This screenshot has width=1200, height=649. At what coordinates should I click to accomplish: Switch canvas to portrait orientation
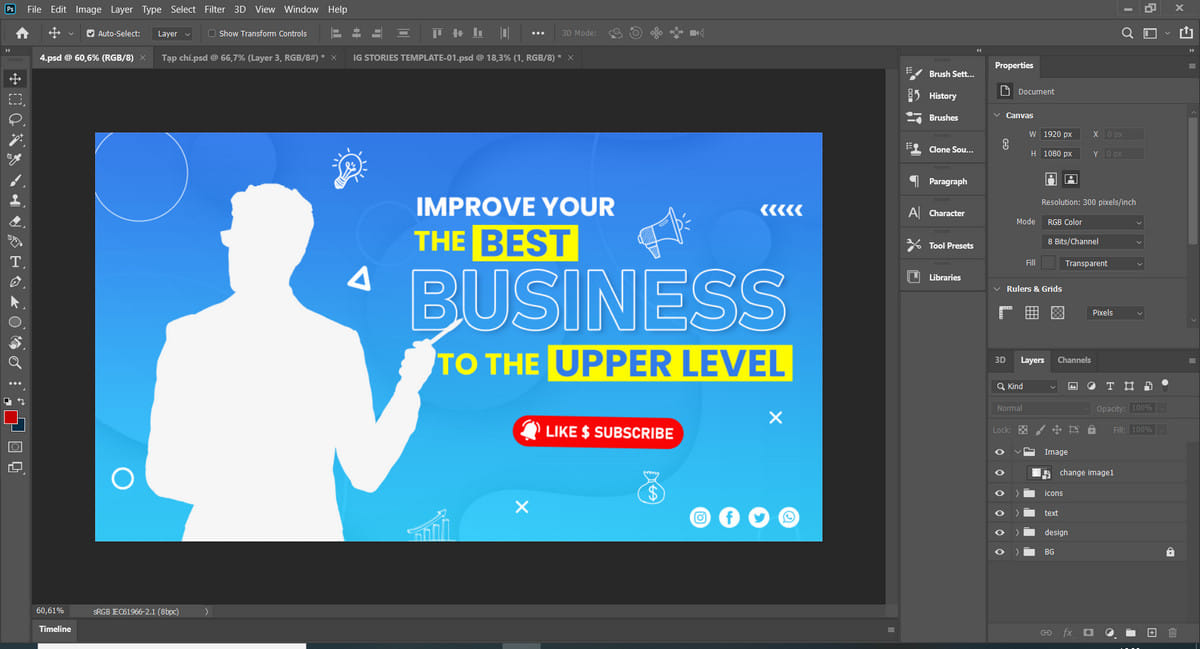pyautogui.click(x=1051, y=179)
